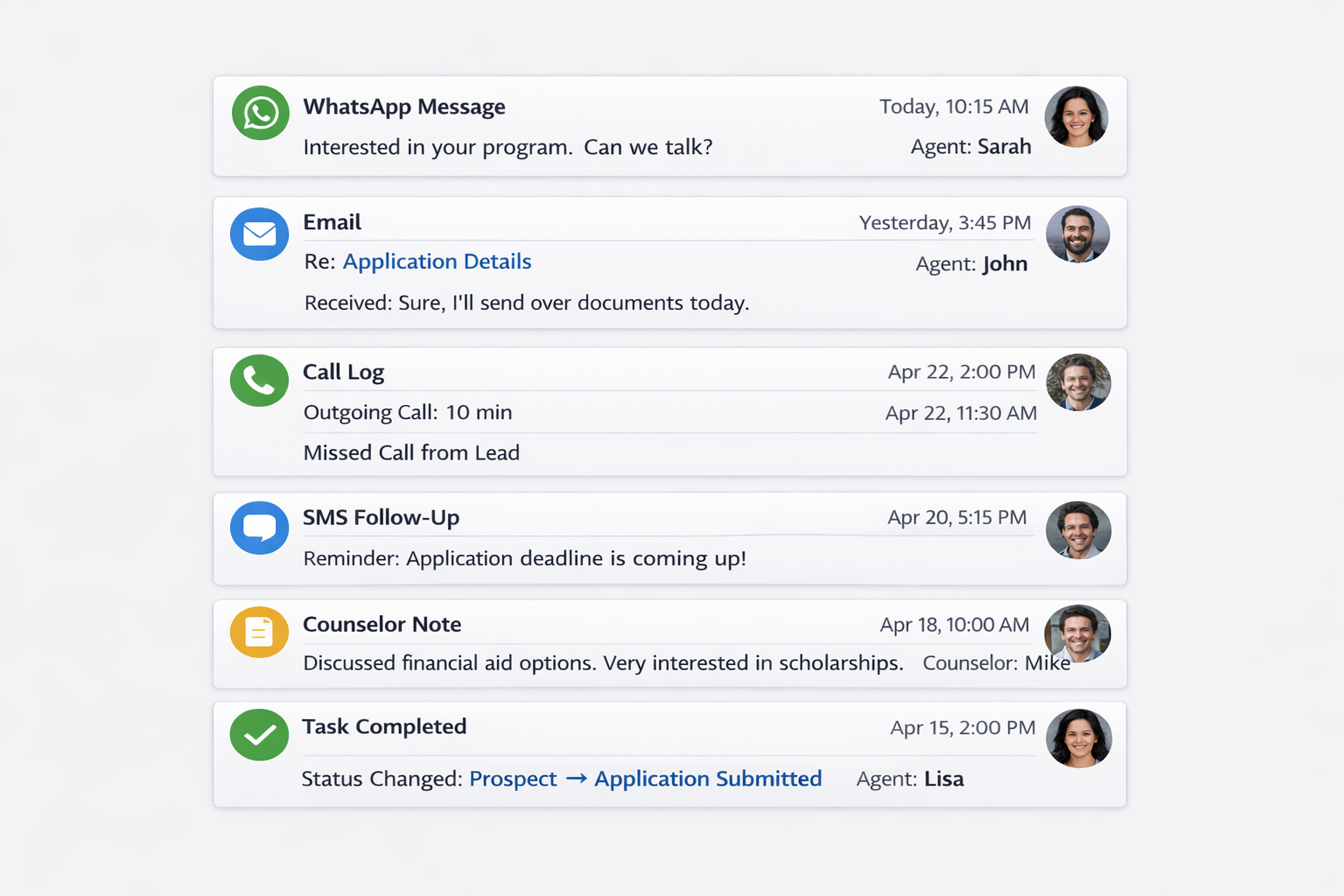
Task: Click the Missed Call from Lead entry
Action: 411,452
